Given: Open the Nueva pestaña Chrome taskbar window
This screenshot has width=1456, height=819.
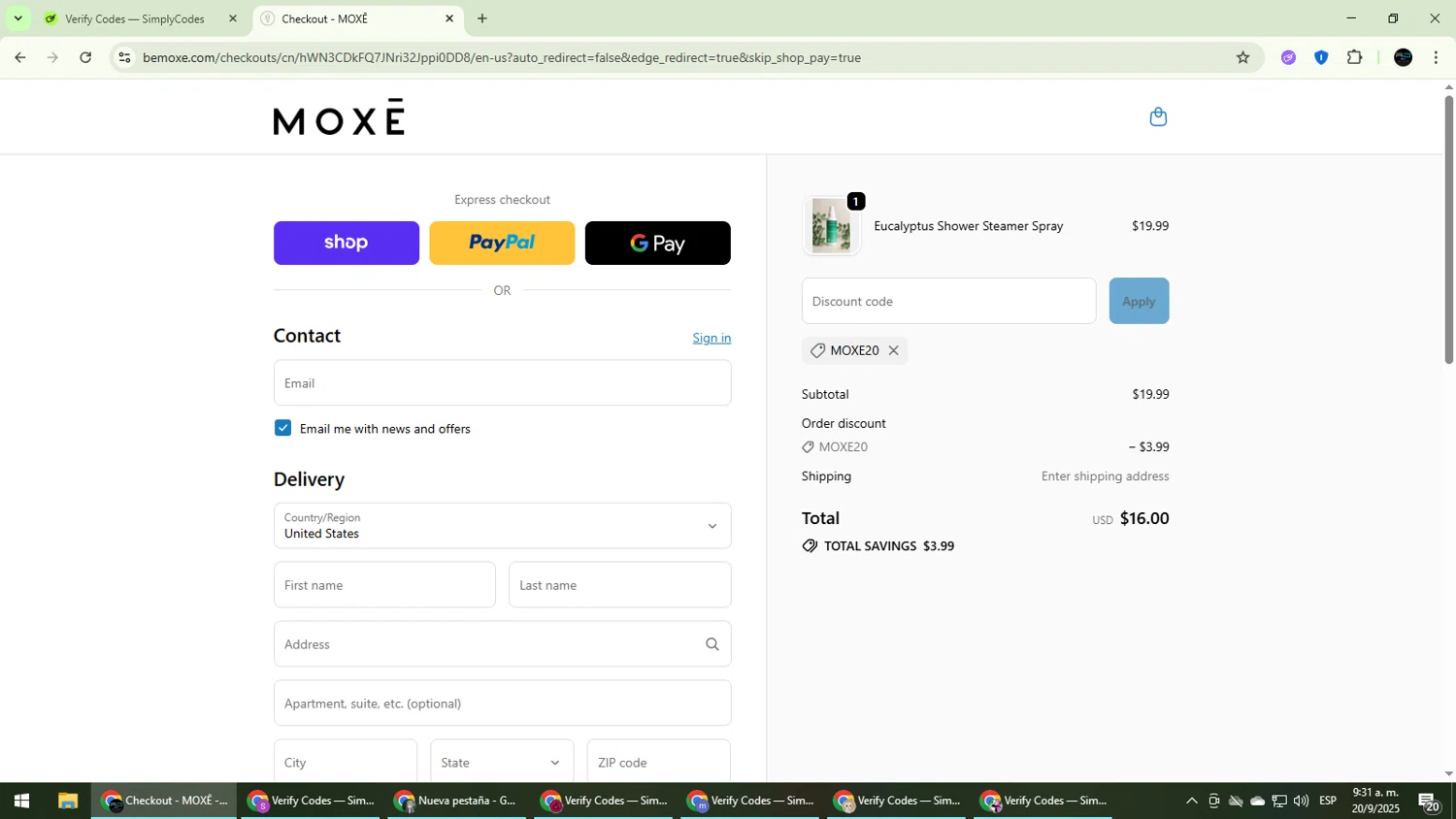Looking at the screenshot, I should coord(456,801).
